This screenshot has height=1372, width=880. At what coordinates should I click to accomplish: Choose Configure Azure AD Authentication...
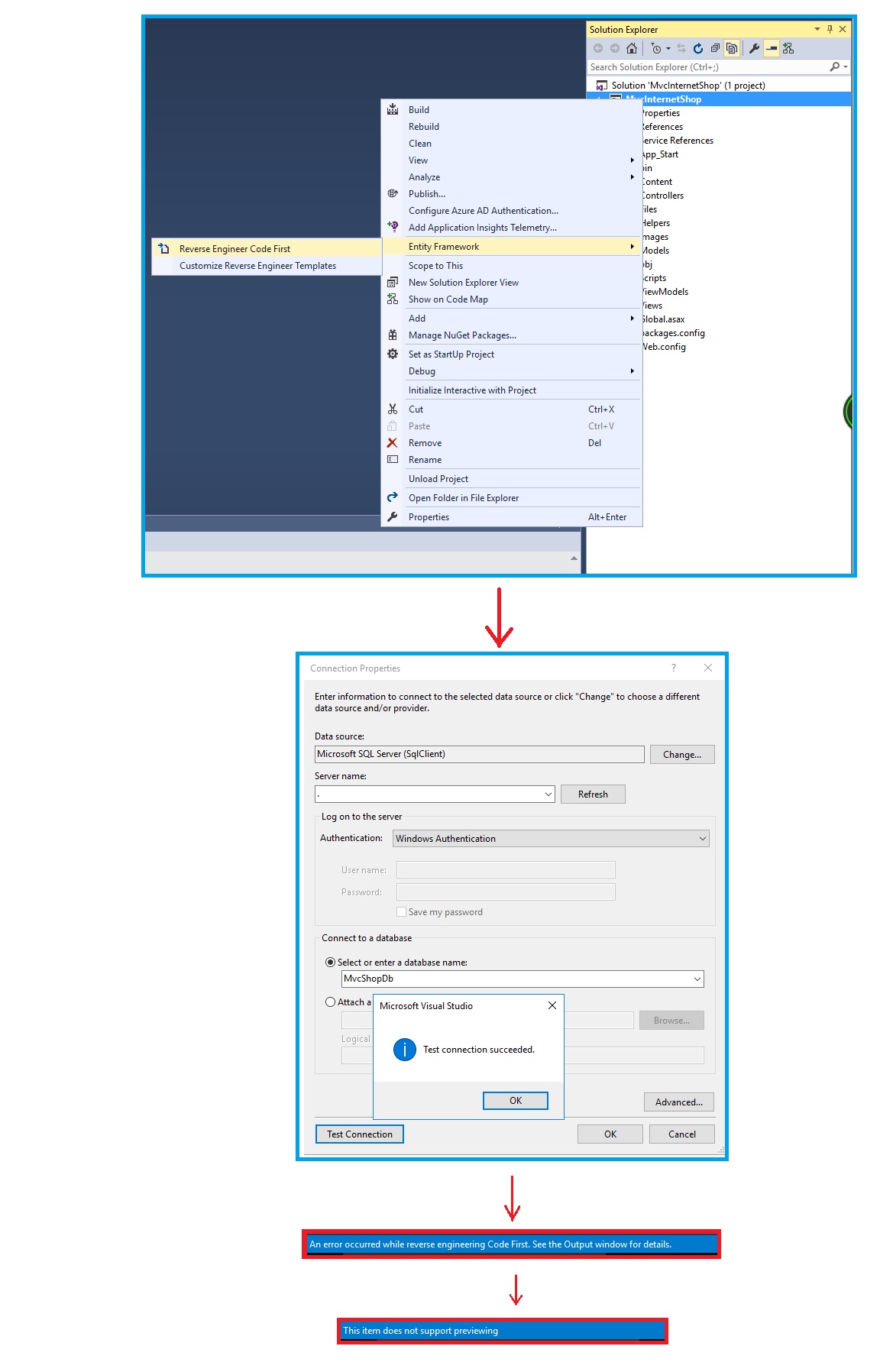(511, 211)
